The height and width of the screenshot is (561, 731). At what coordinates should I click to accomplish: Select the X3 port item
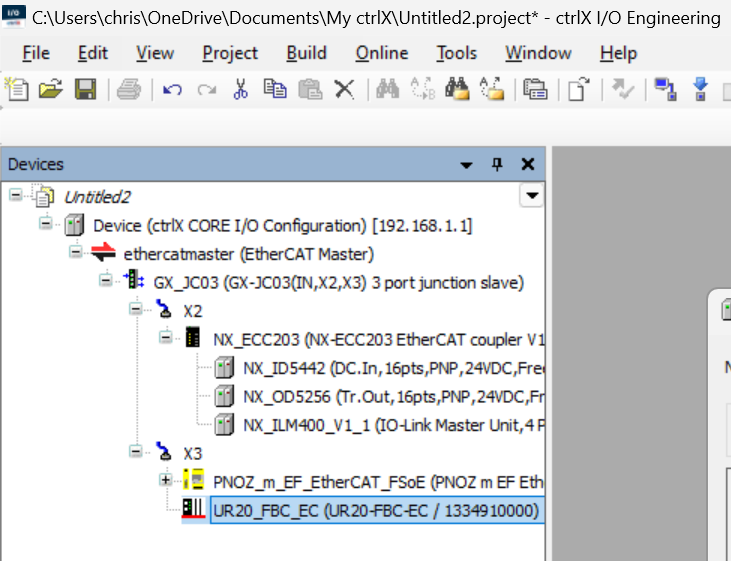pyautogui.click(x=193, y=453)
